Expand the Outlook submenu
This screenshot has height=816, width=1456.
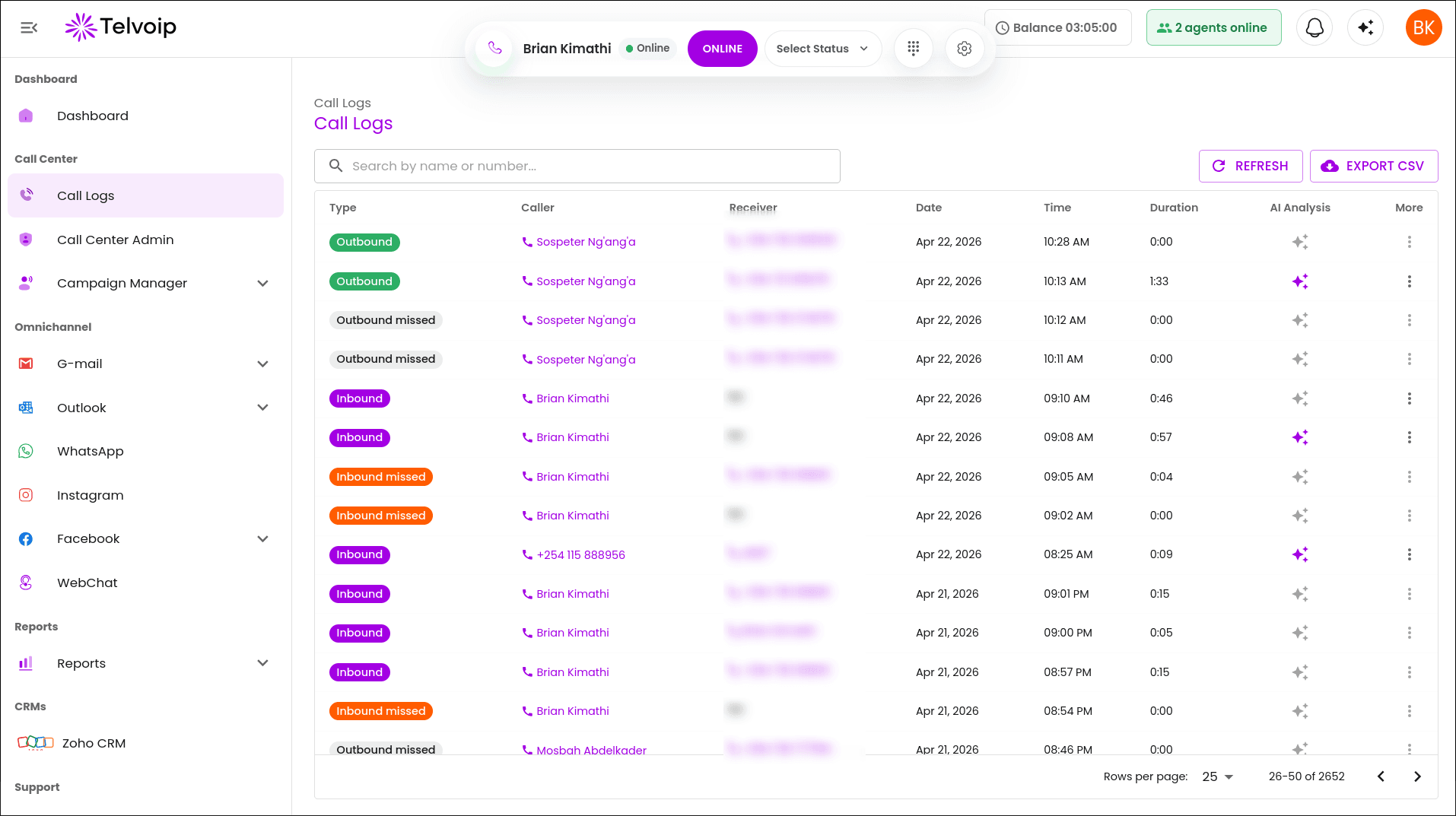(x=262, y=408)
